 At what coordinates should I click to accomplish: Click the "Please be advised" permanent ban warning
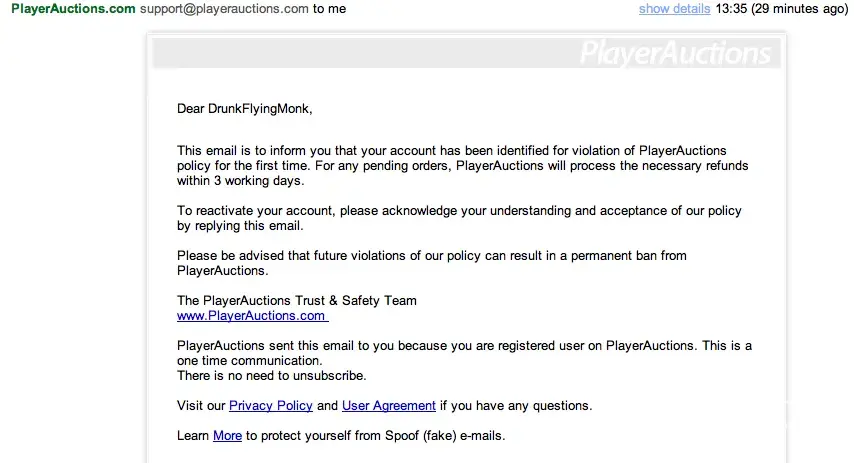pos(431,263)
